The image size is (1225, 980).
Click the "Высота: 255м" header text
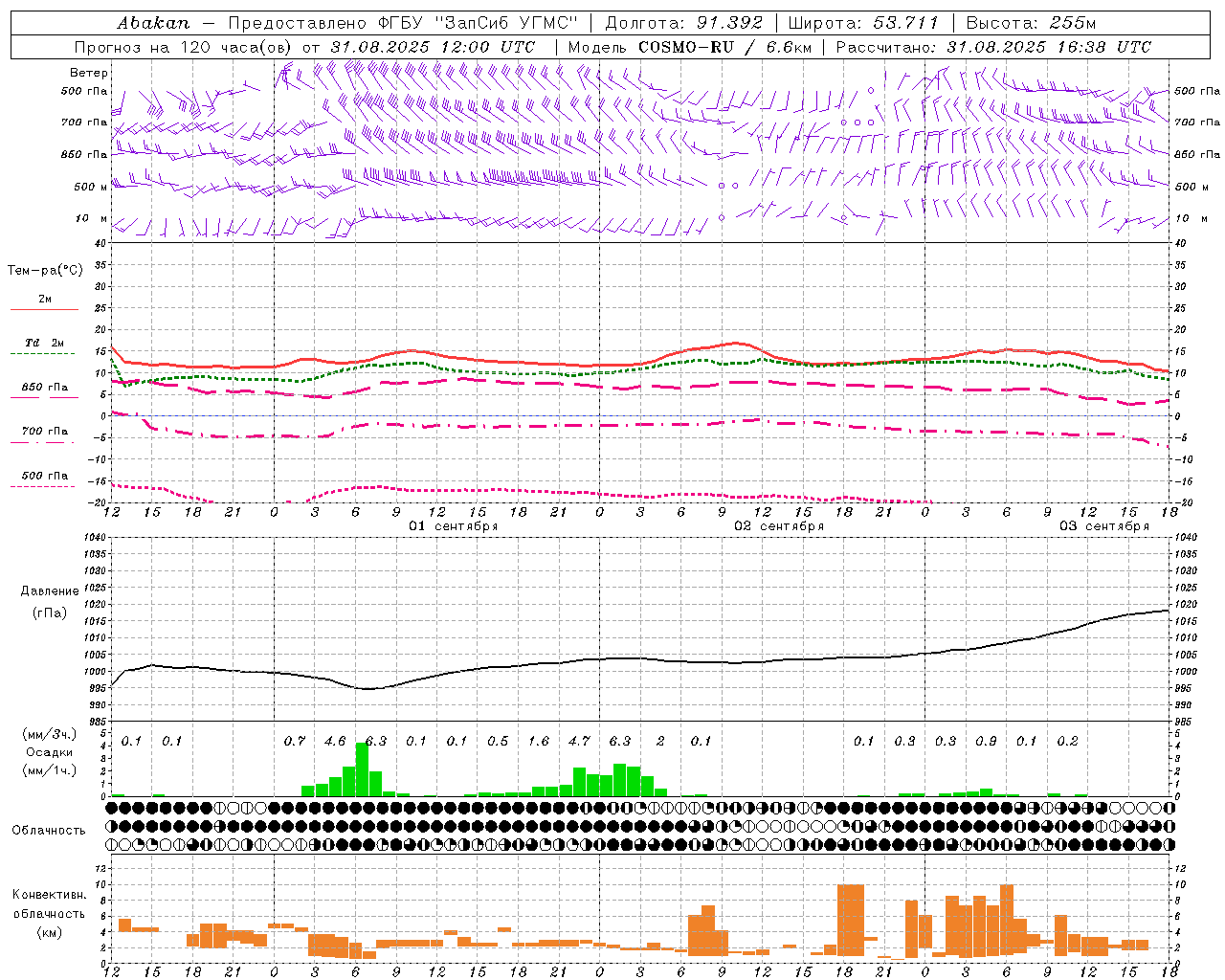point(1031,23)
